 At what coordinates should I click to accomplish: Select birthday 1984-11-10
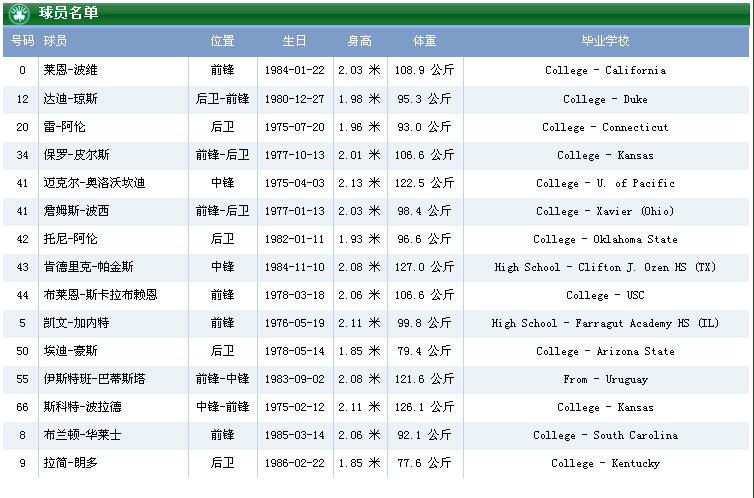tap(294, 267)
